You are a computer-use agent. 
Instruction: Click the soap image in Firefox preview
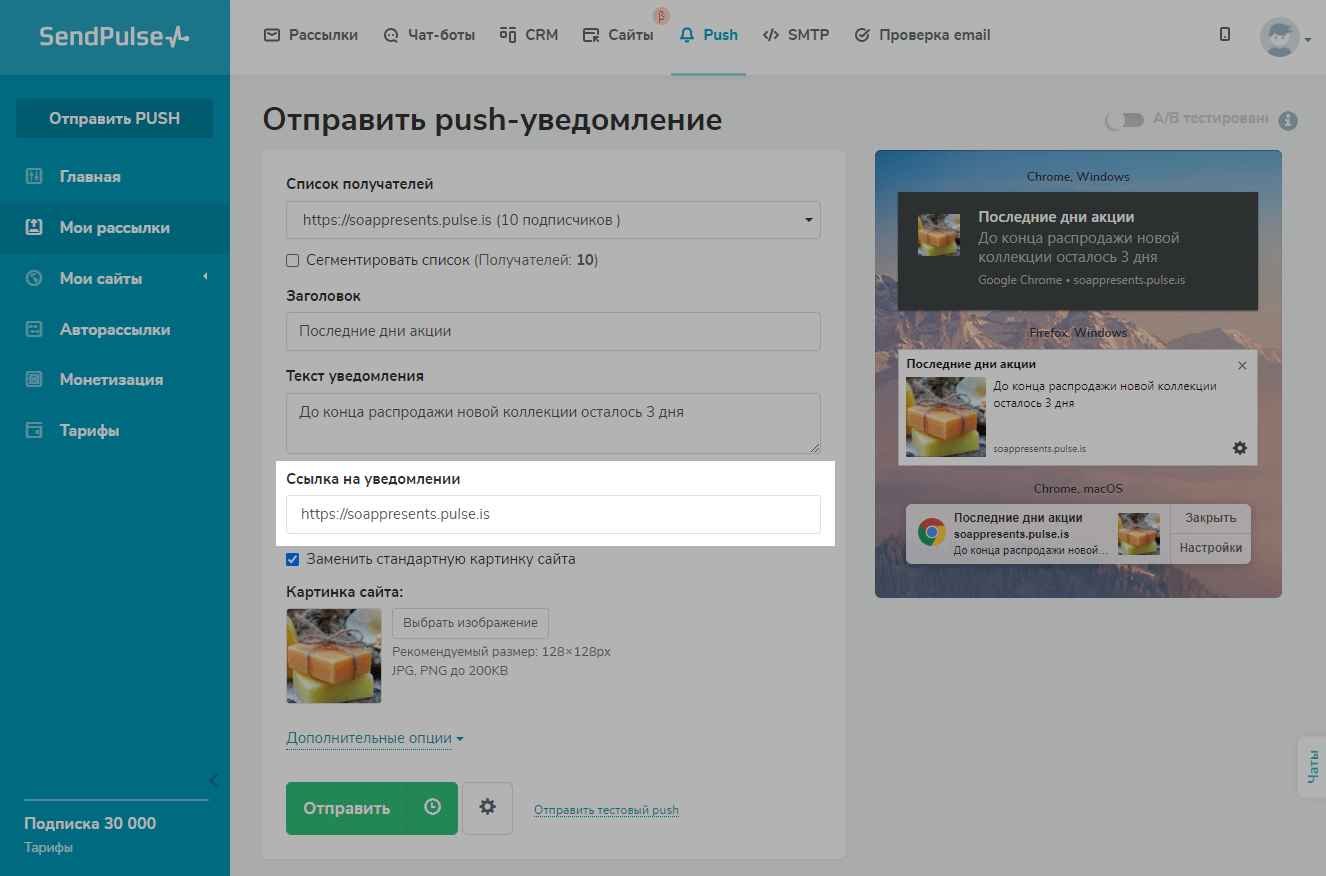pyautogui.click(x=946, y=417)
